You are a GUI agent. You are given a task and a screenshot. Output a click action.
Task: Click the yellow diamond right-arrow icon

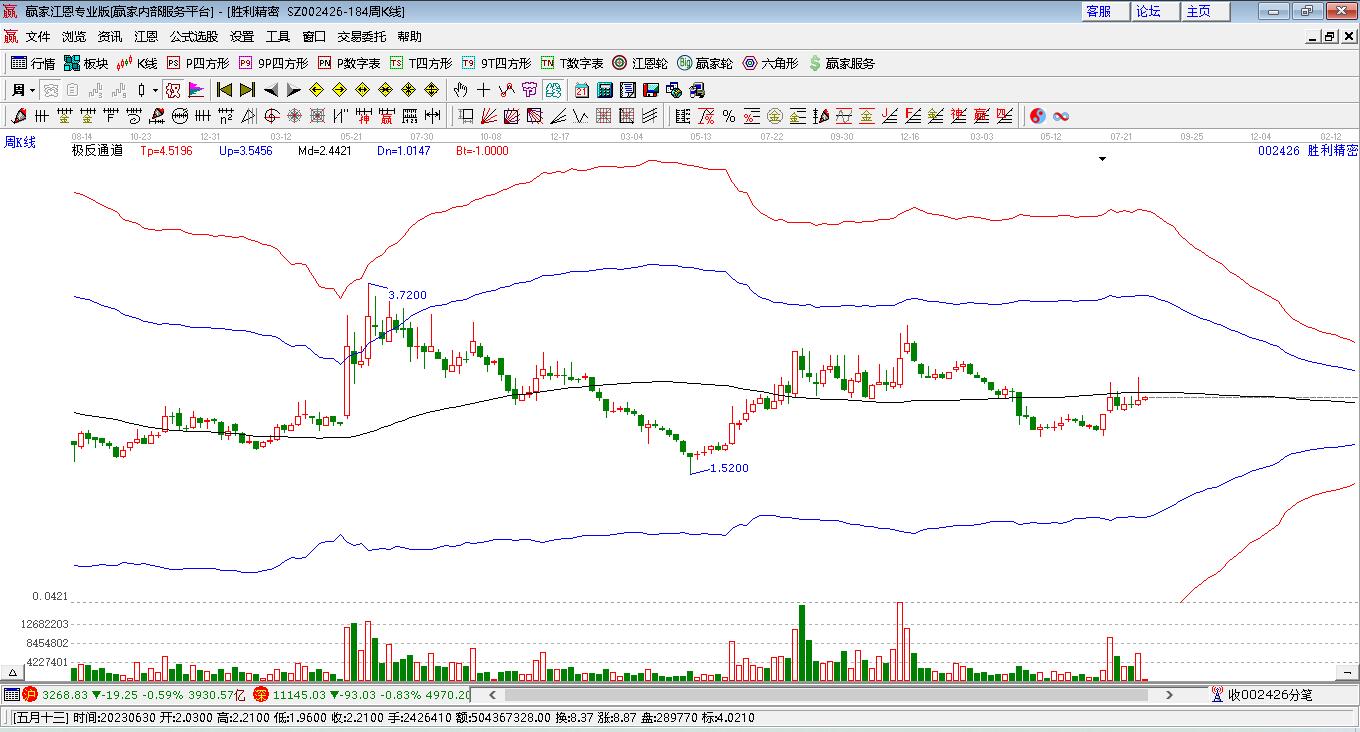340,90
